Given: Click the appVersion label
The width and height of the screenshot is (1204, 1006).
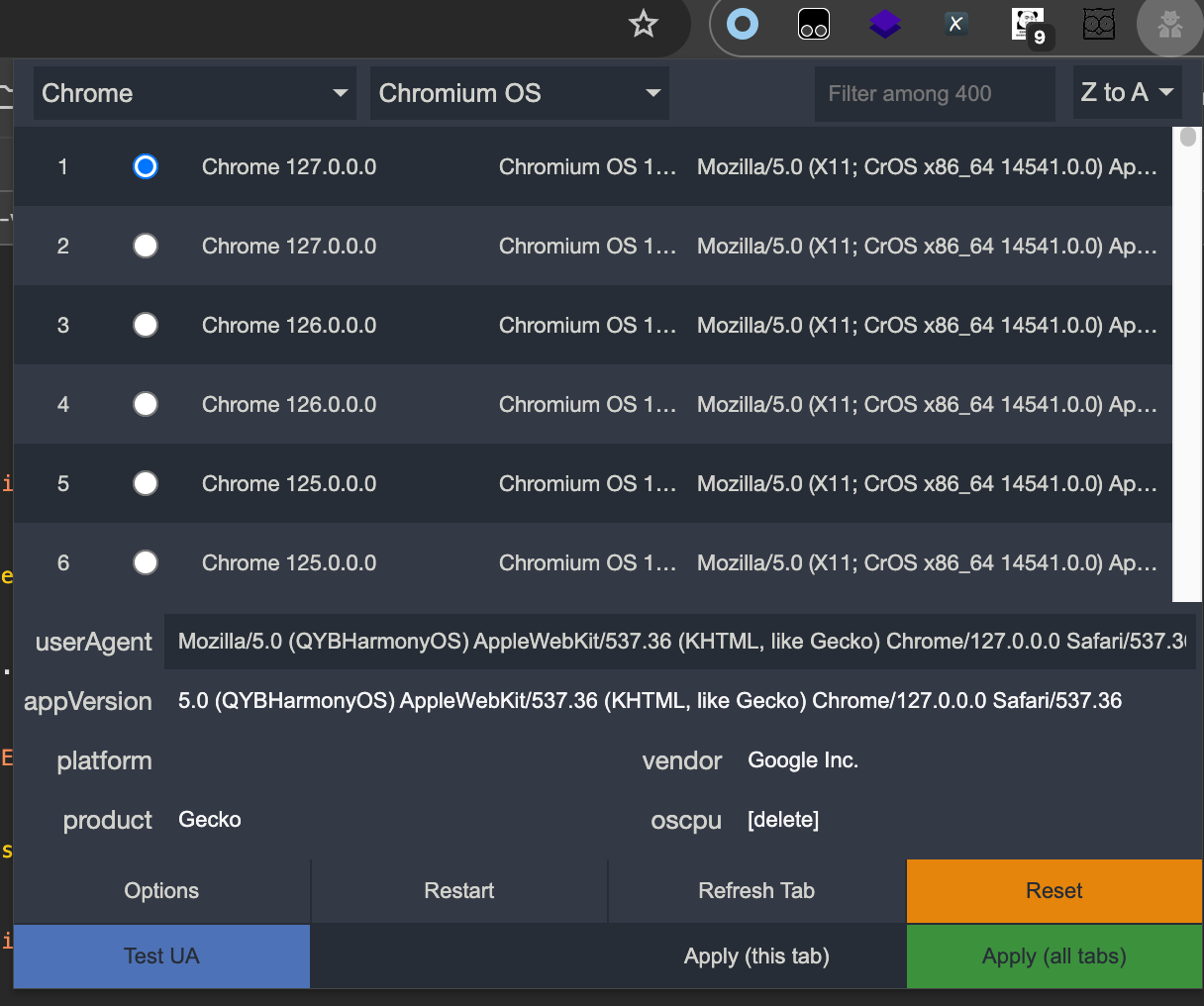Looking at the screenshot, I should click(88, 702).
